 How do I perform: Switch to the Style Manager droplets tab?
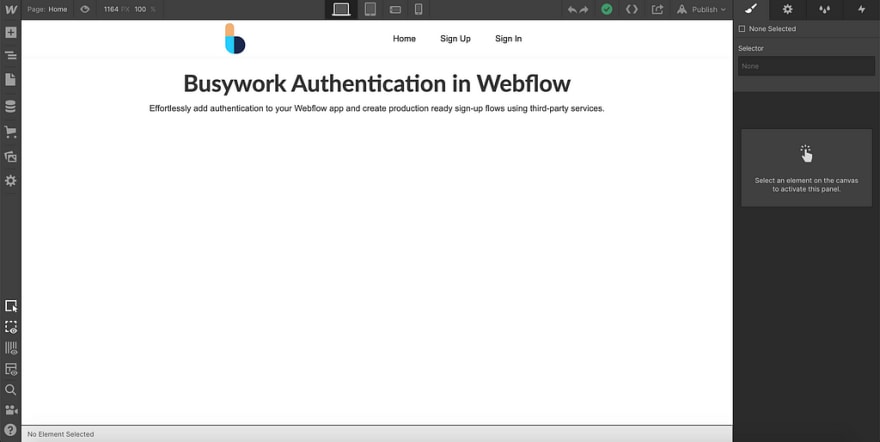point(824,10)
